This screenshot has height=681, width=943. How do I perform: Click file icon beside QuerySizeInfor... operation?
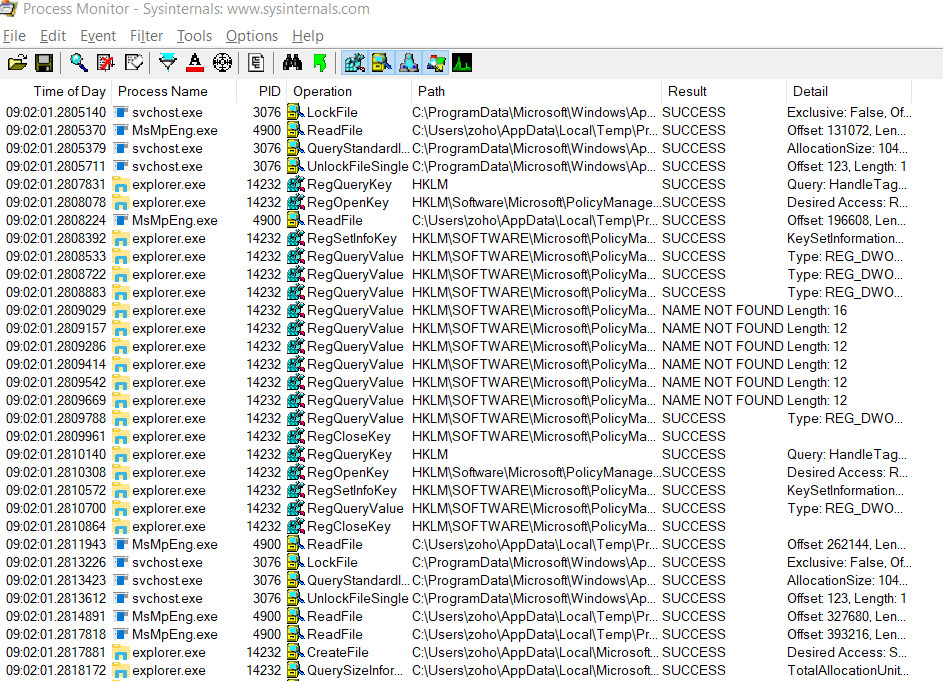295,670
